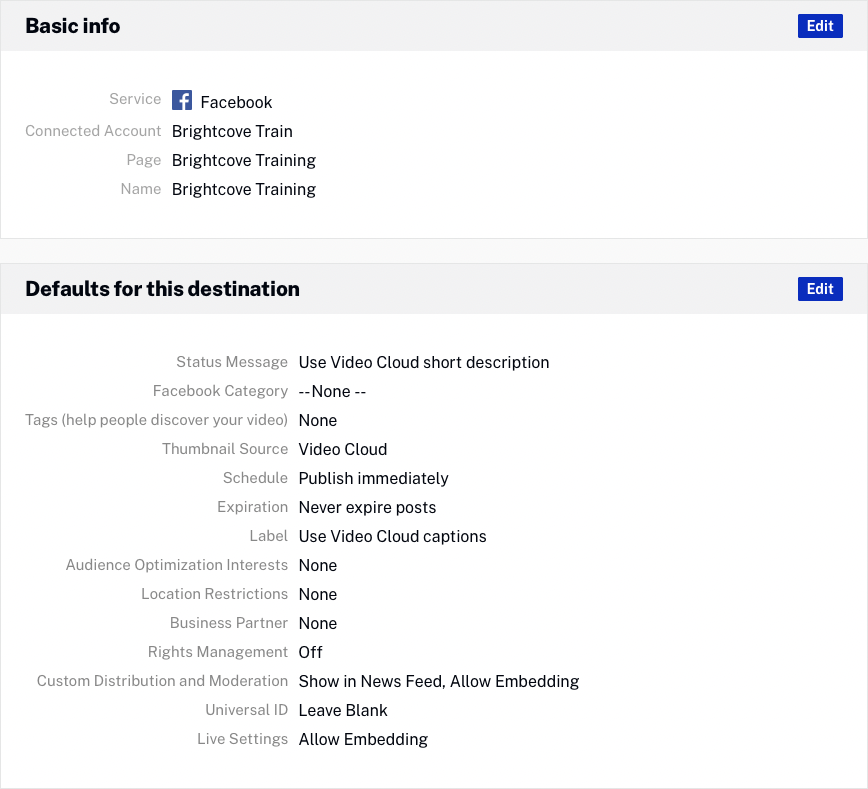Click Edit button in Basic info header
This screenshot has height=789, width=868.
point(820,26)
